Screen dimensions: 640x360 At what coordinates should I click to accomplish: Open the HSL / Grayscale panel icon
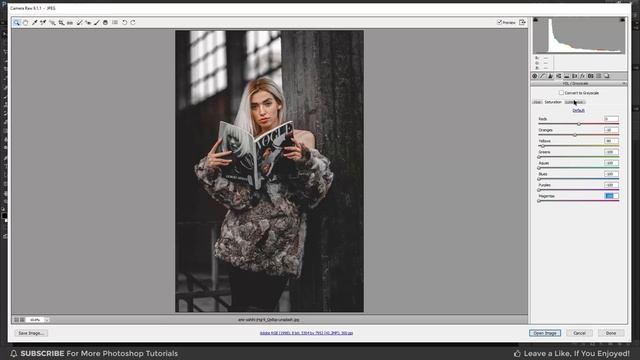tap(558, 76)
